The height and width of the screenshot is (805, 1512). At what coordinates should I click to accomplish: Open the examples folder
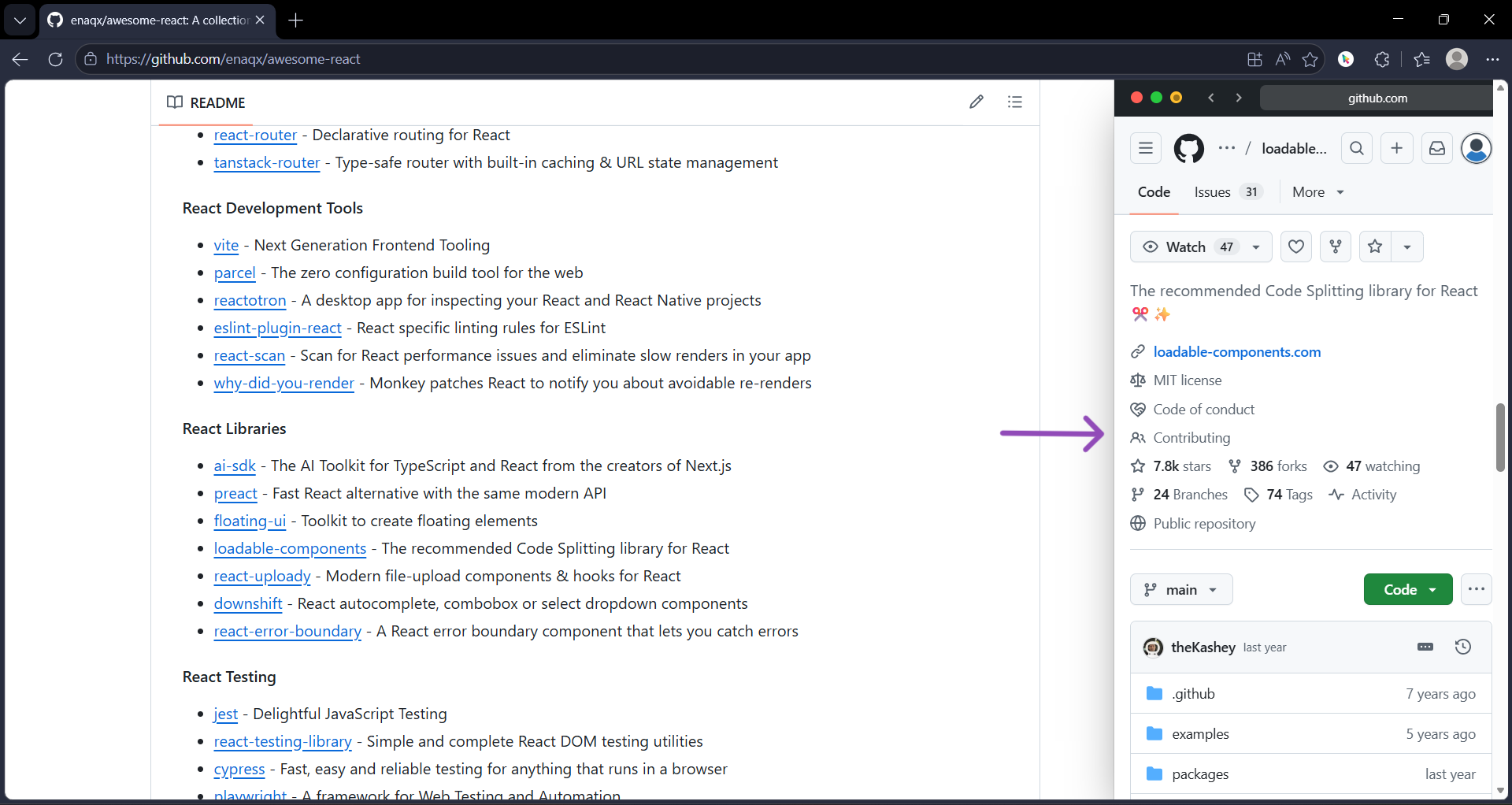(x=1200, y=734)
